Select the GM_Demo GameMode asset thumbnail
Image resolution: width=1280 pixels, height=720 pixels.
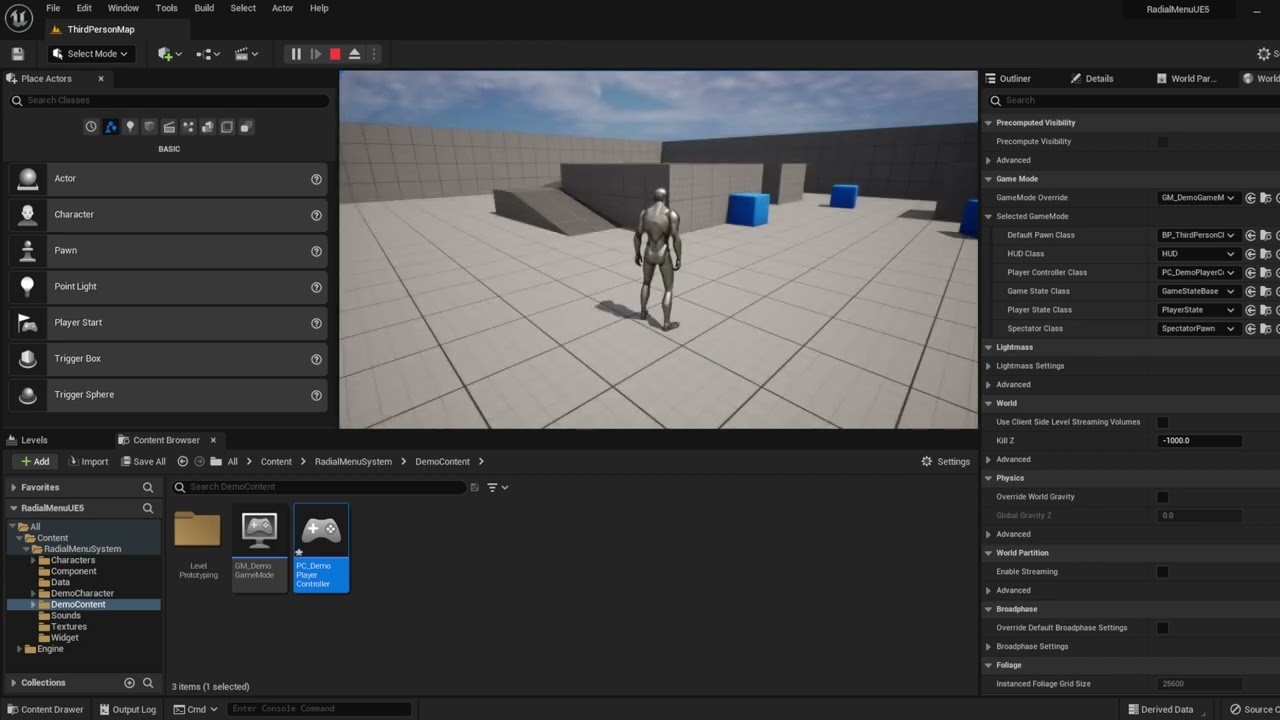click(259, 547)
